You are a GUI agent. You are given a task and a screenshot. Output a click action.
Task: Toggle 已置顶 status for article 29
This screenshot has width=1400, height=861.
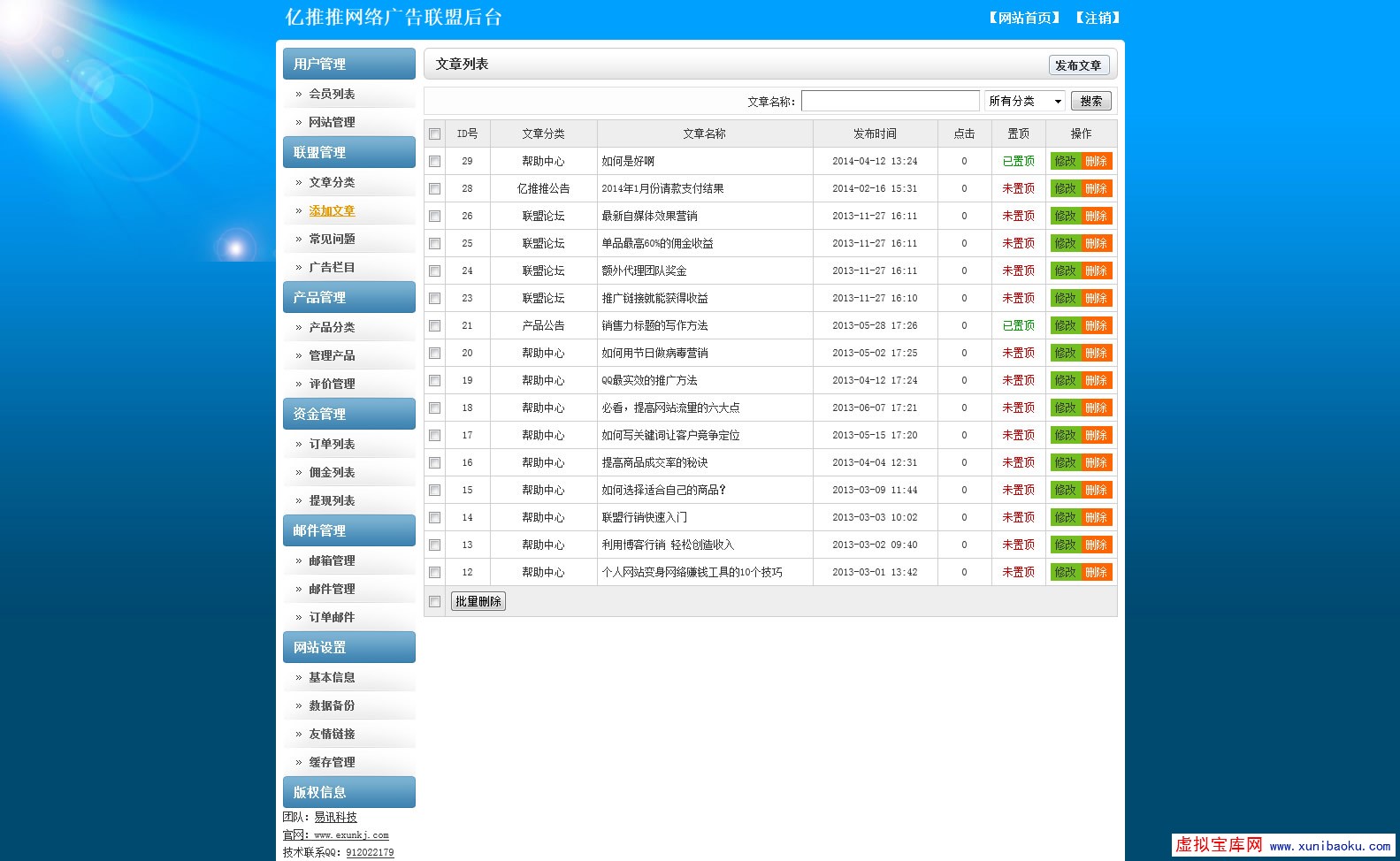pos(1018,161)
